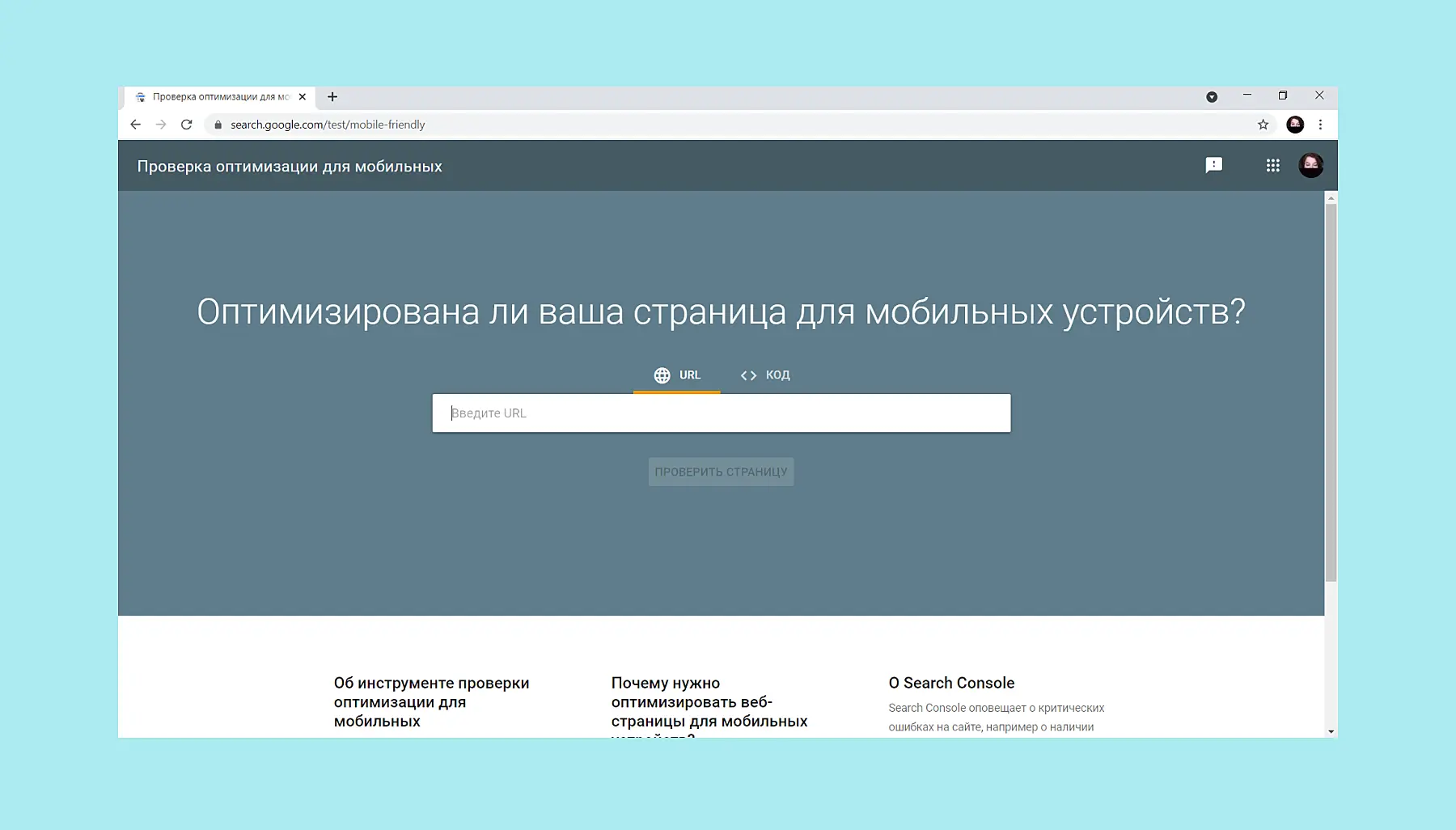Click the browser back arrow

click(135, 125)
